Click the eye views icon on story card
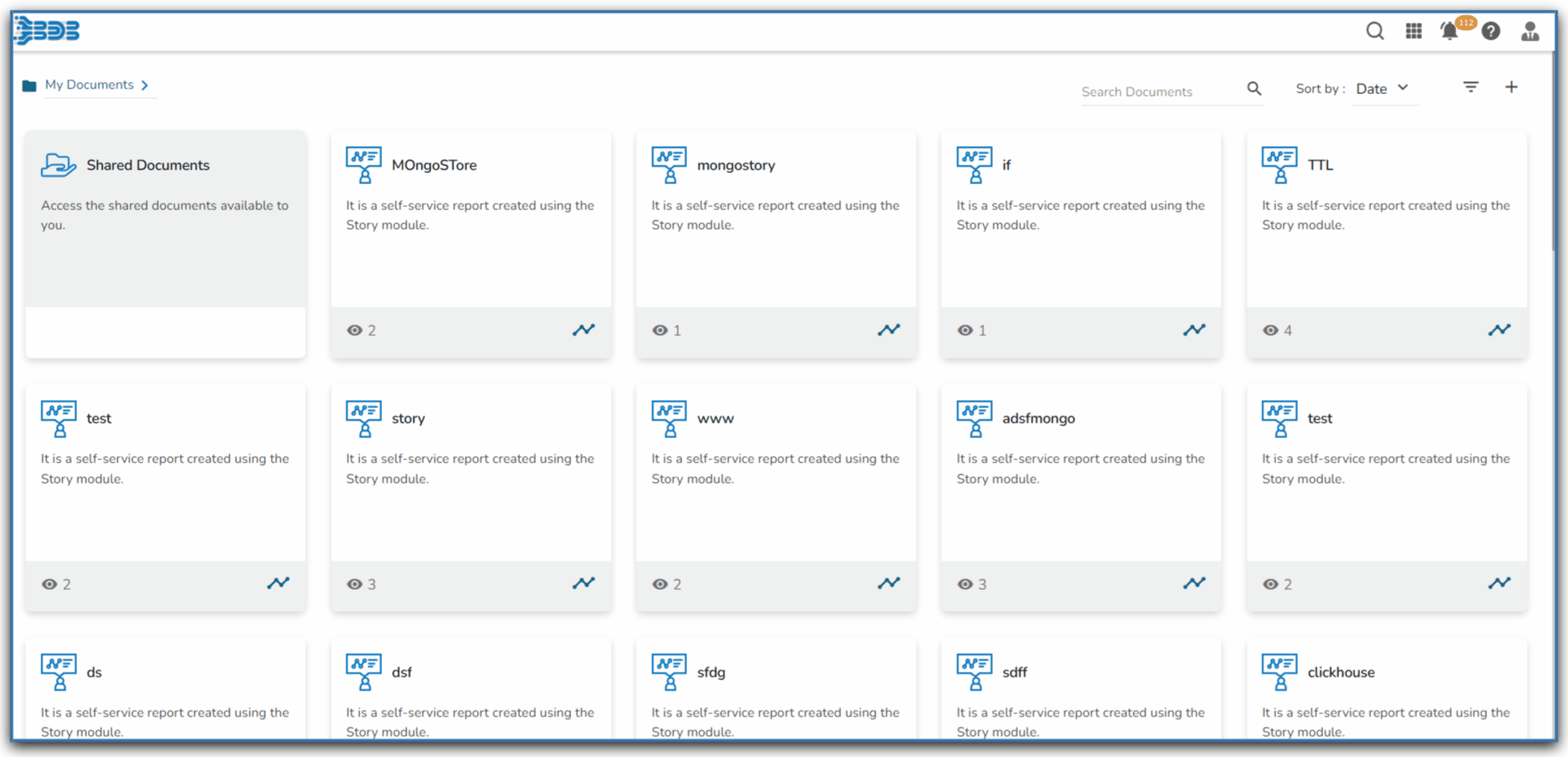 (x=354, y=584)
